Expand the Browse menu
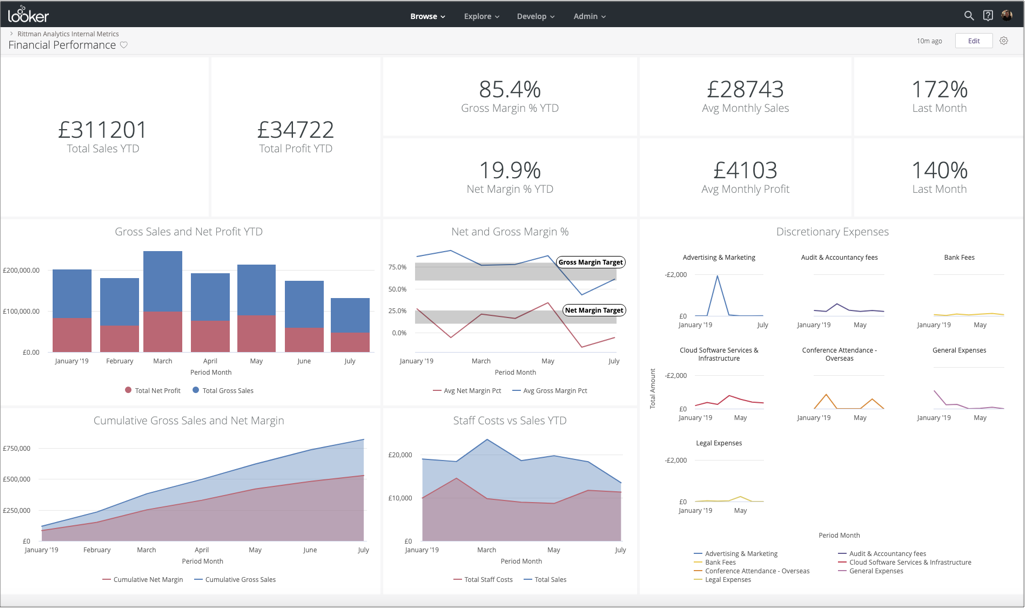The image size is (1025, 608). (x=427, y=16)
